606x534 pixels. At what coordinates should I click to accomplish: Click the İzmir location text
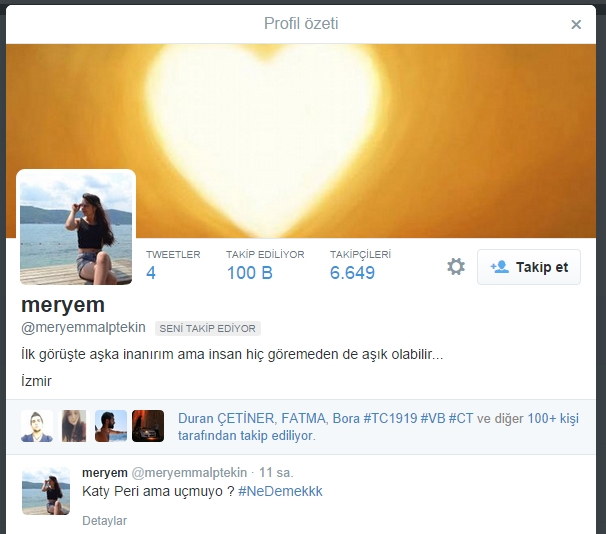(36, 381)
